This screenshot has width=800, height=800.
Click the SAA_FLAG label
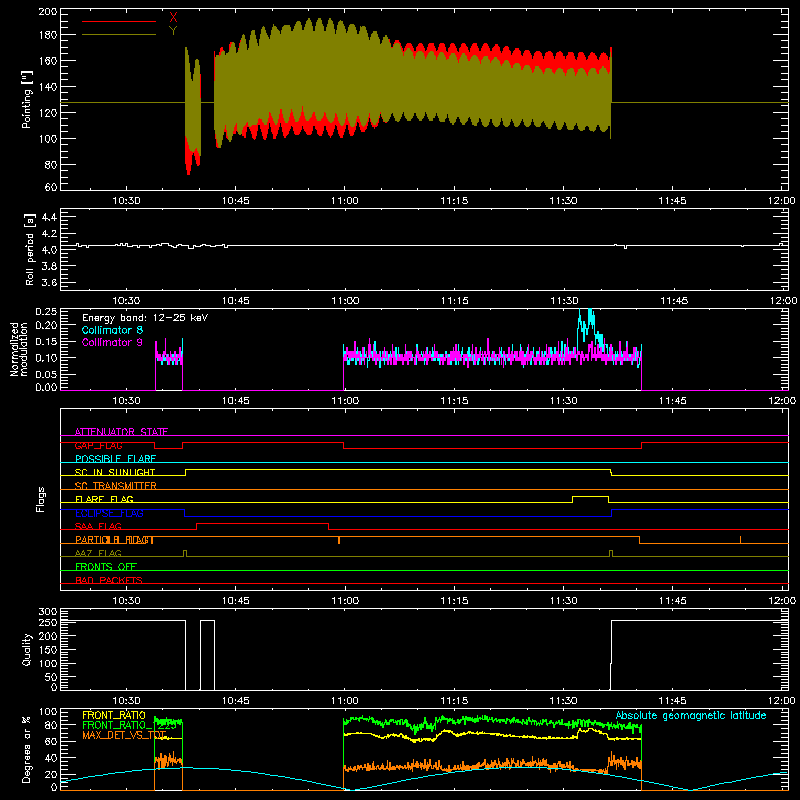tap(98, 526)
